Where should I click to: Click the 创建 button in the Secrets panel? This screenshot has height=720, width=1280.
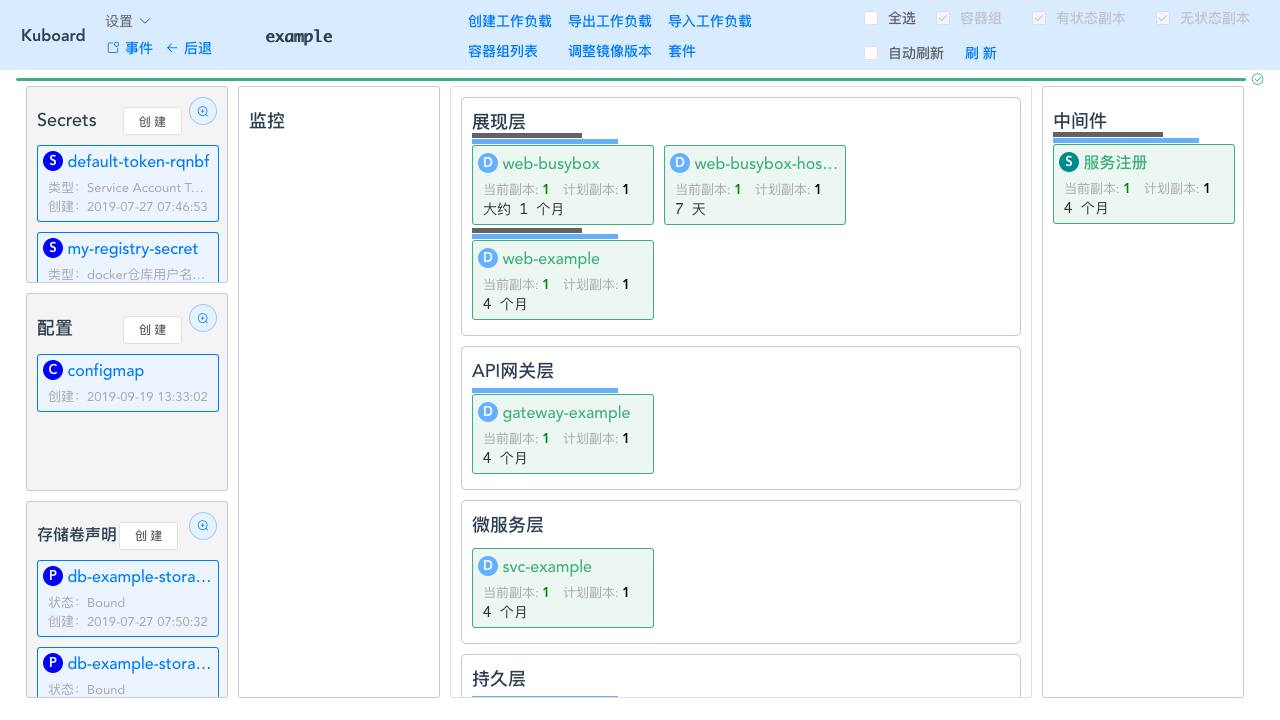[152, 120]
